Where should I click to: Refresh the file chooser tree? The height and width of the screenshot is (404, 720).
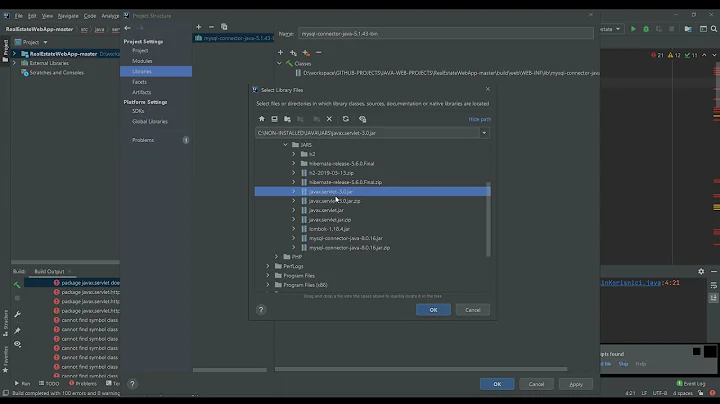pos(346,119)
